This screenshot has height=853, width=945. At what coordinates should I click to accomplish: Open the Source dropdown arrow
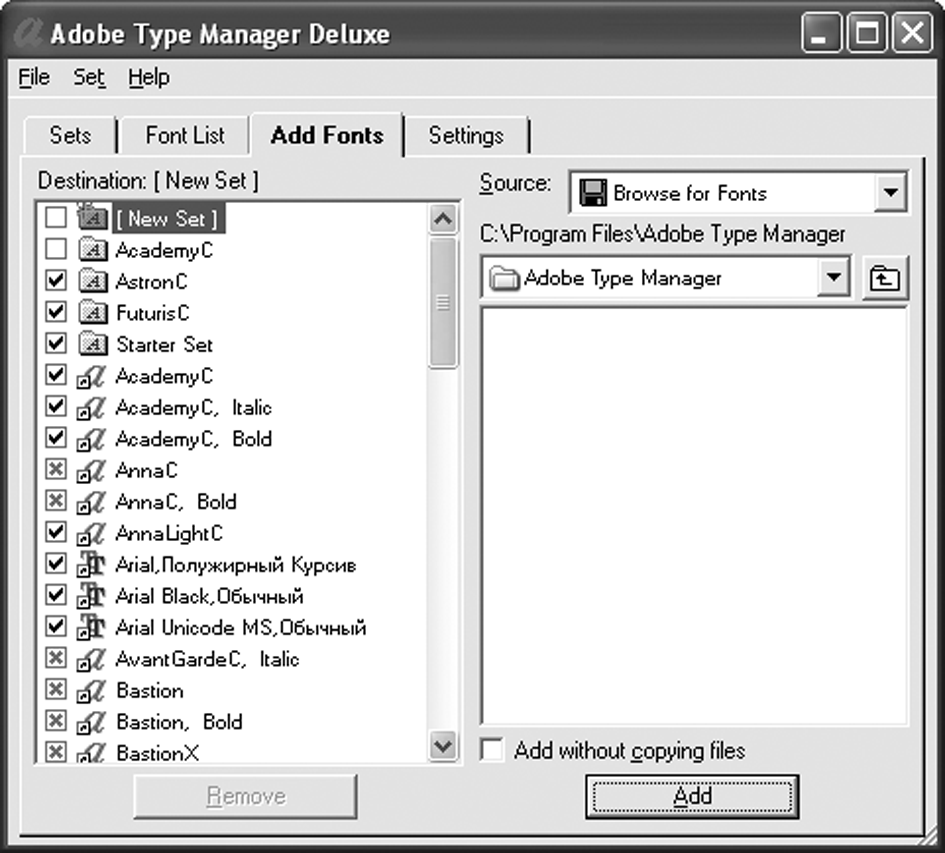tap(891, 192)
